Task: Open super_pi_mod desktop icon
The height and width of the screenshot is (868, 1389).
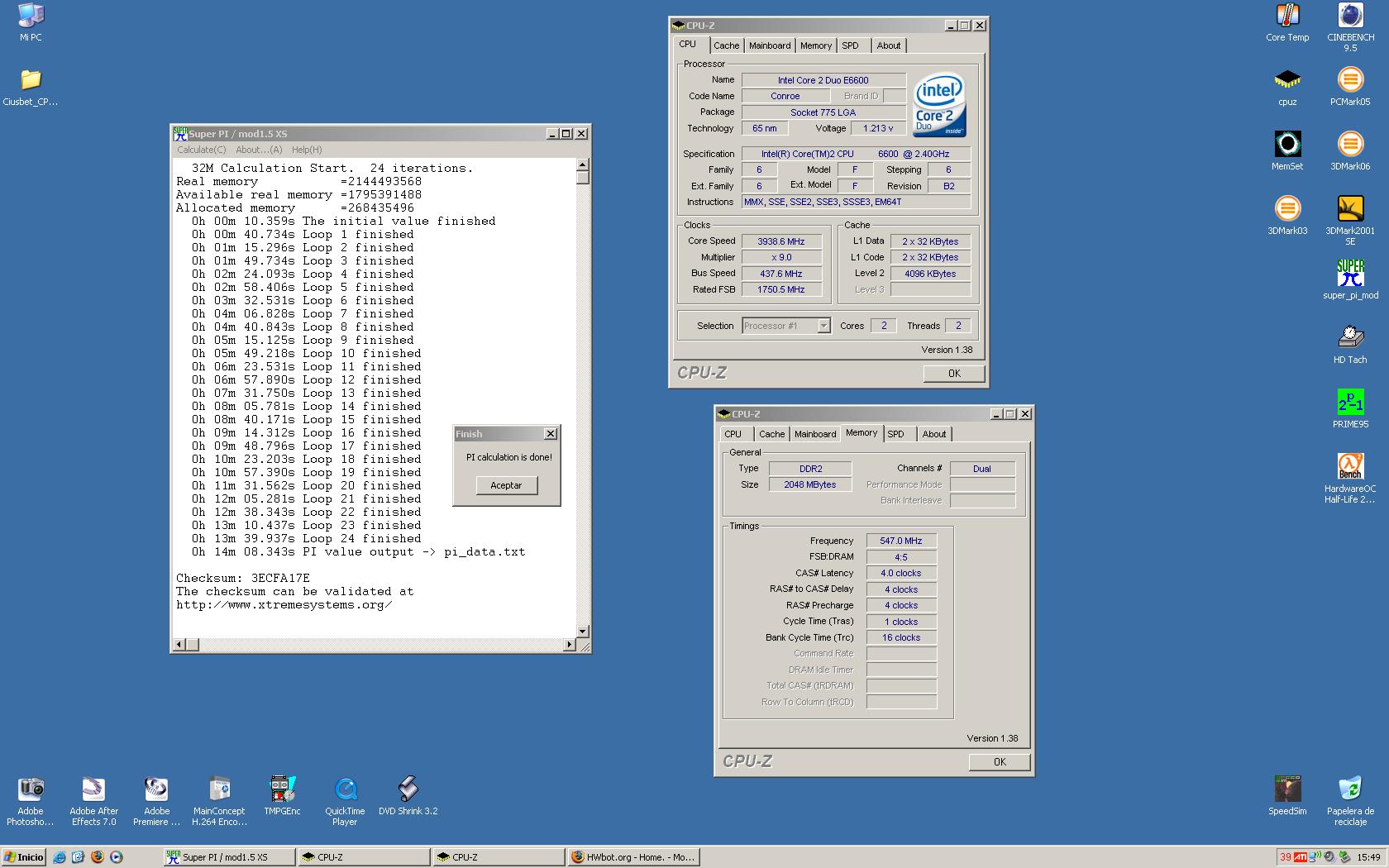Action: pyautogui.click(x=1350, y=280)
